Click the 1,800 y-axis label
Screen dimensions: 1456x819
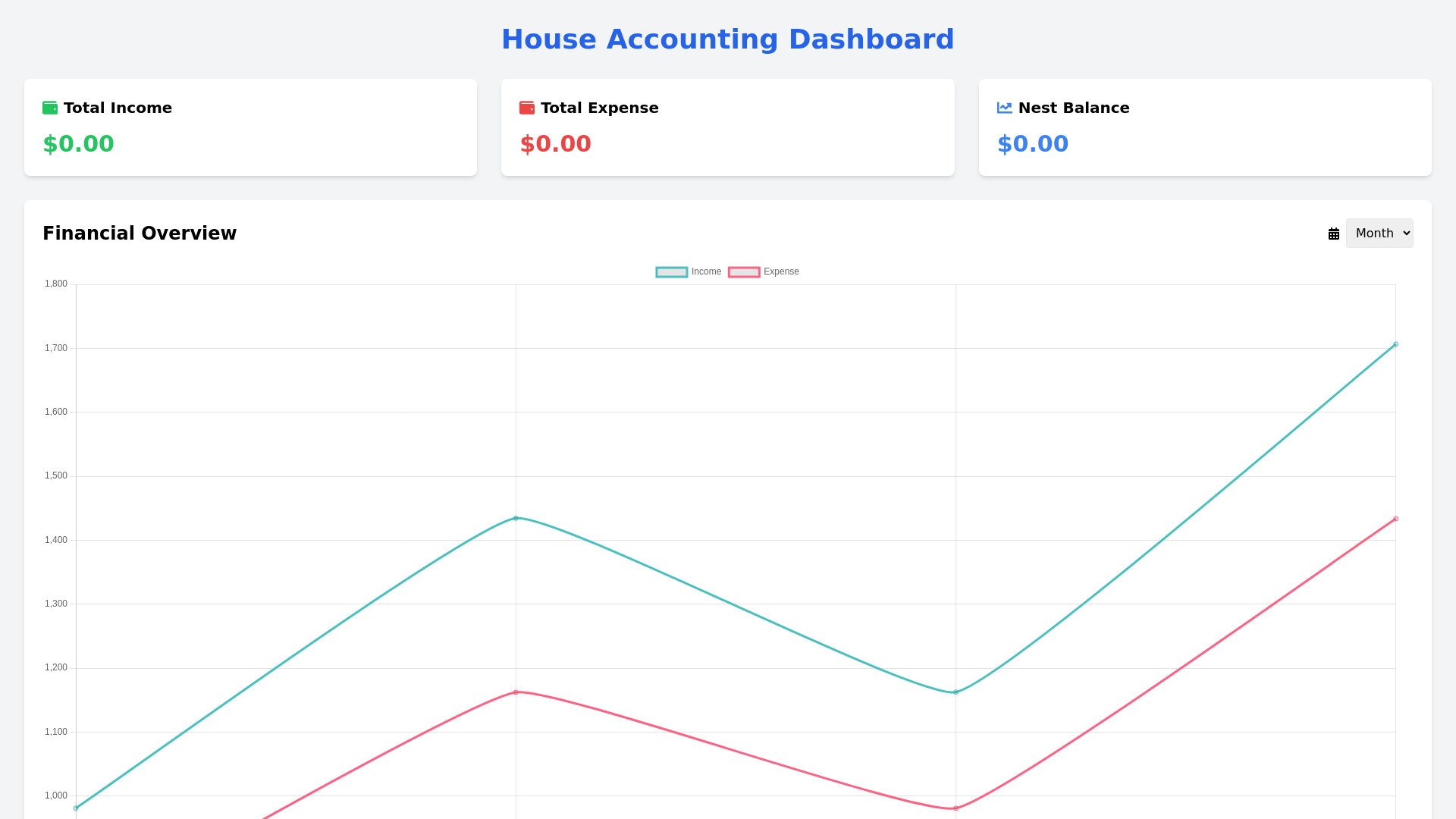tap(56, 284)
